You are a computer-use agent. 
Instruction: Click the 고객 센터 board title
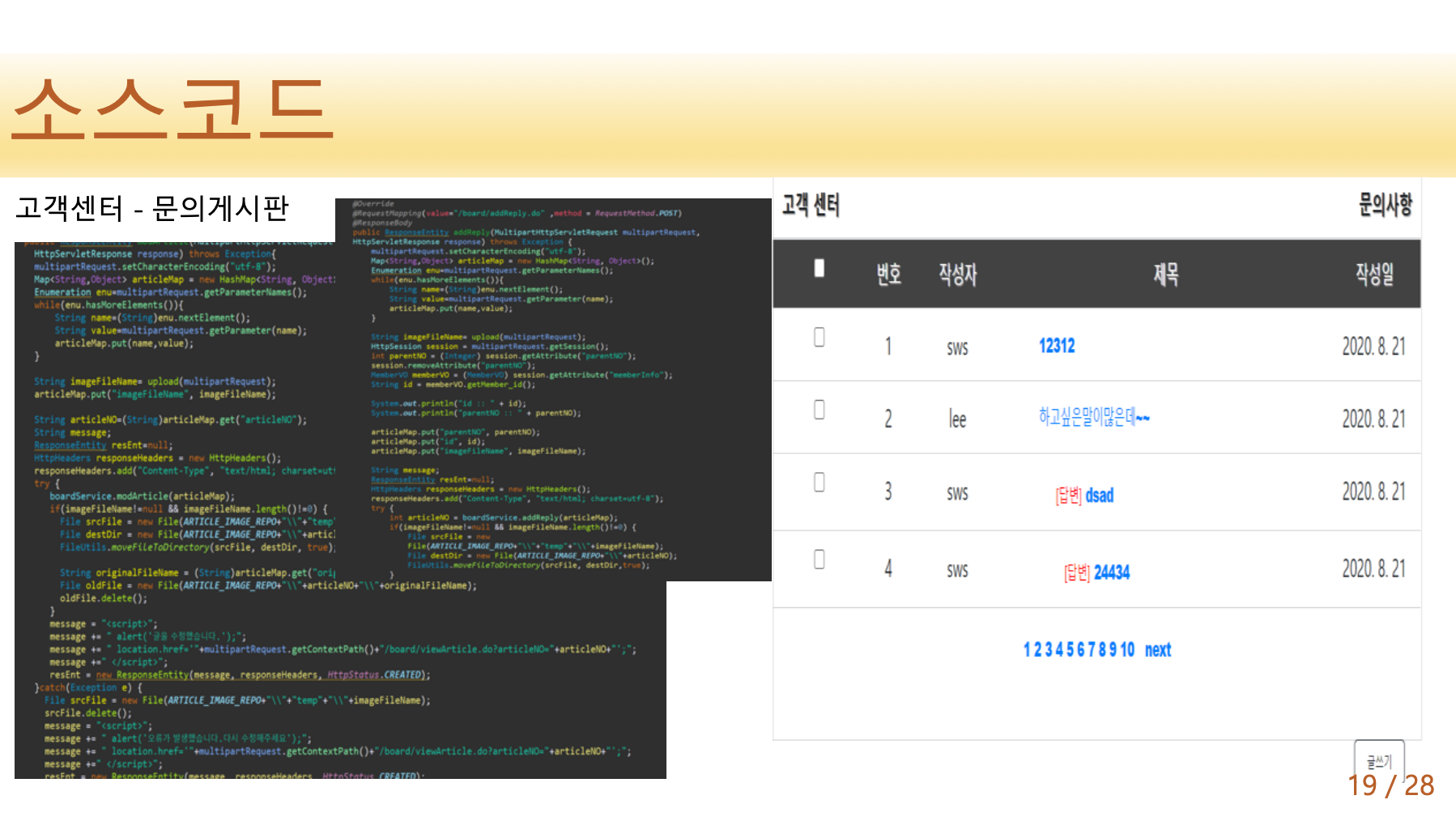point(812,205)
